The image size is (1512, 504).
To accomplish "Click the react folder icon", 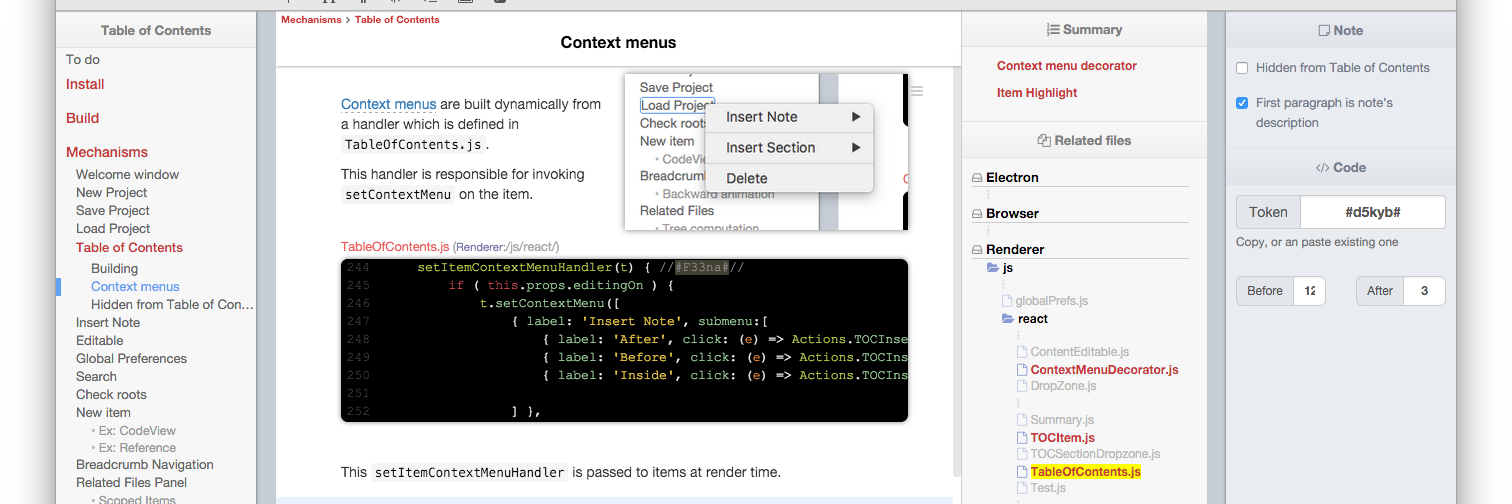I will point(1008,319).
